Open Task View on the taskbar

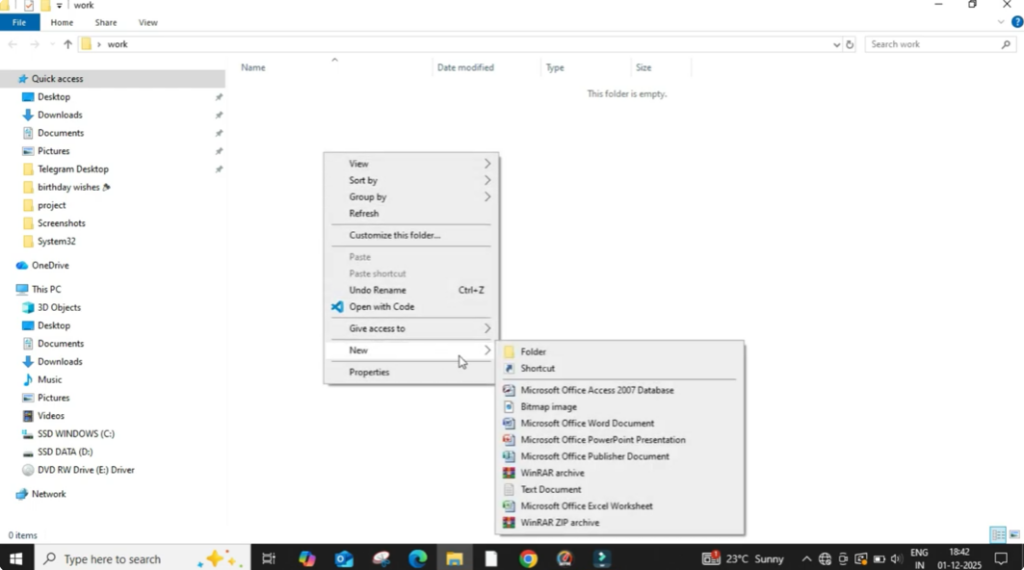(x=268, y=559)
